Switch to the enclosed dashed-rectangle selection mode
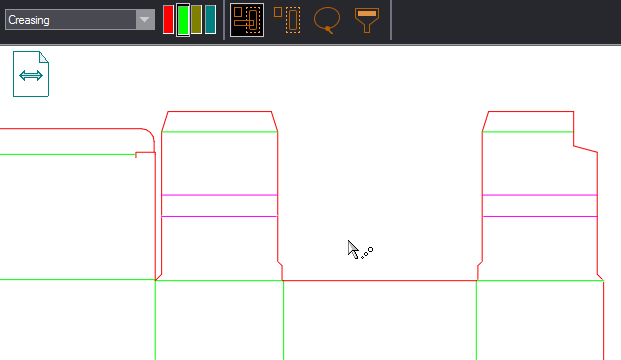Viewport: 621px width, 360px height. pyautogui.click(x=287, y=20)
